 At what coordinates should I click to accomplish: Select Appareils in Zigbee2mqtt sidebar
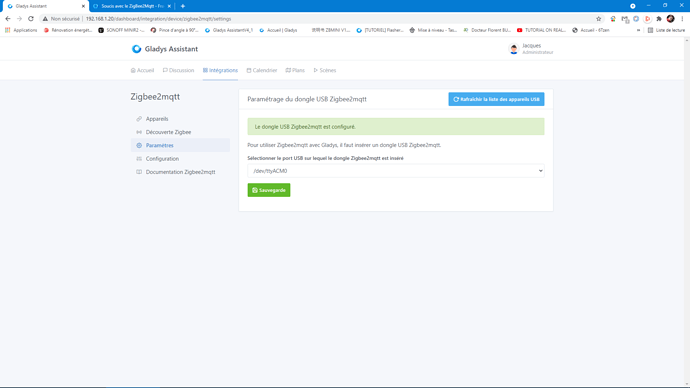tap(180, 119)
